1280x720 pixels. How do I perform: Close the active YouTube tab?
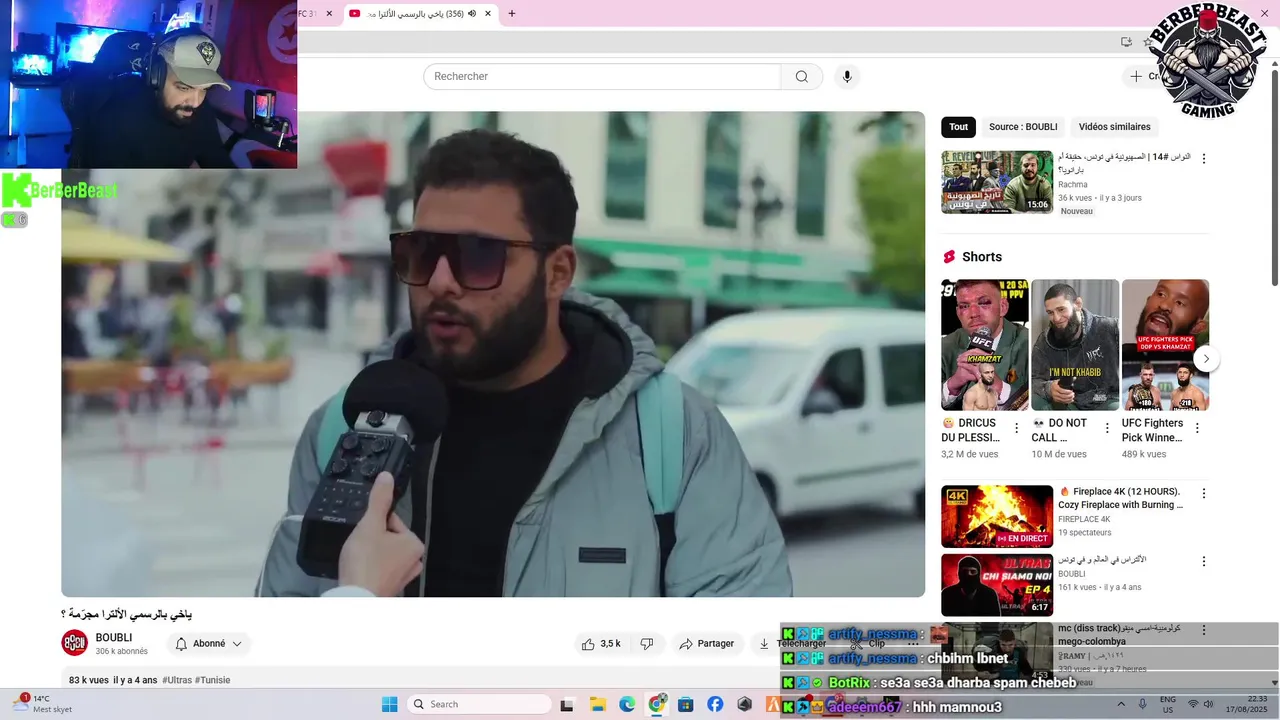488,14
